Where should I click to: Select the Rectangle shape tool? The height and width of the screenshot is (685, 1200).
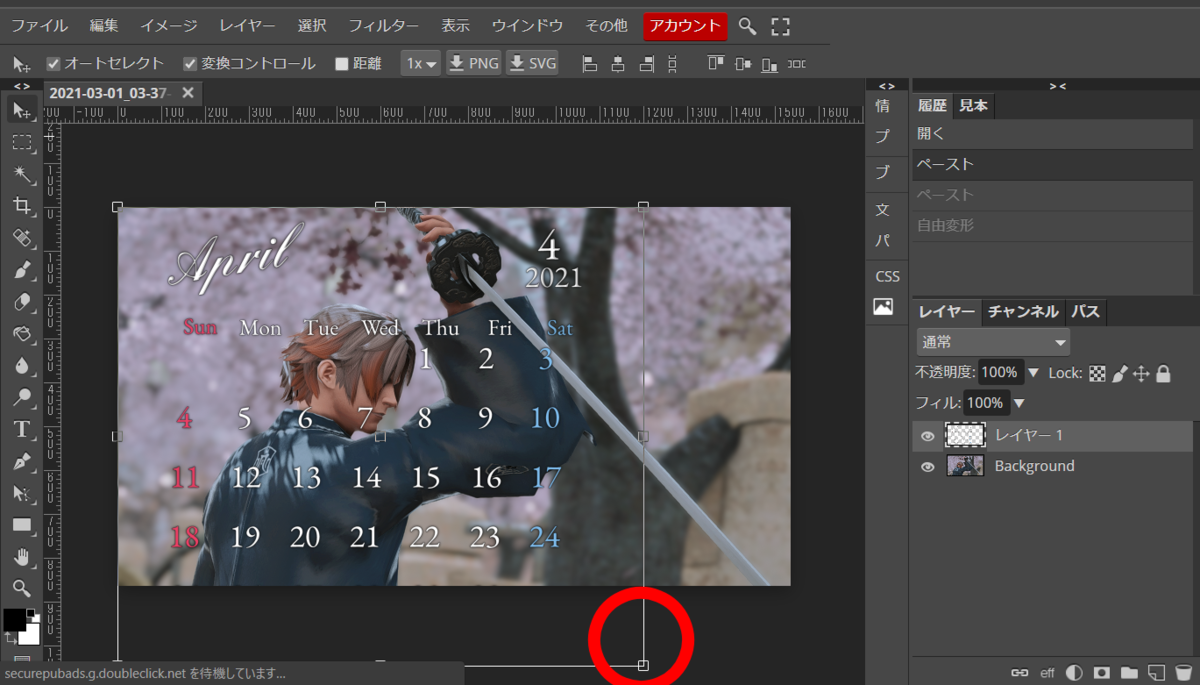tap(22, 525)
